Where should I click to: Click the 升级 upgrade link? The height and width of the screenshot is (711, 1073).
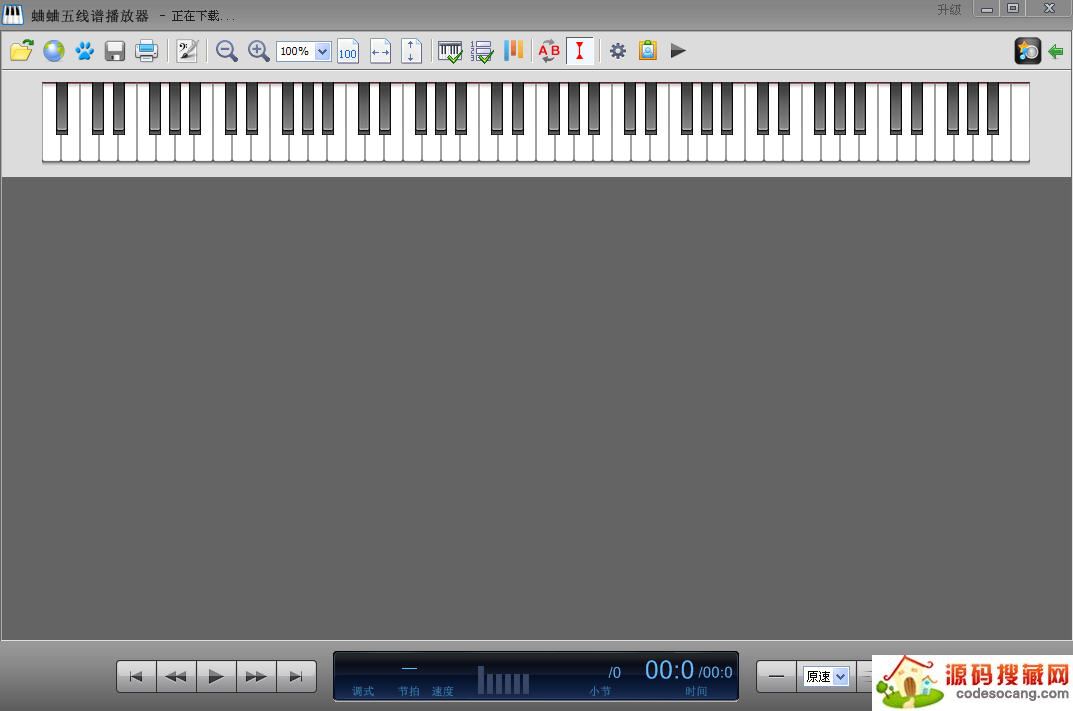click(x=949, y=10)
